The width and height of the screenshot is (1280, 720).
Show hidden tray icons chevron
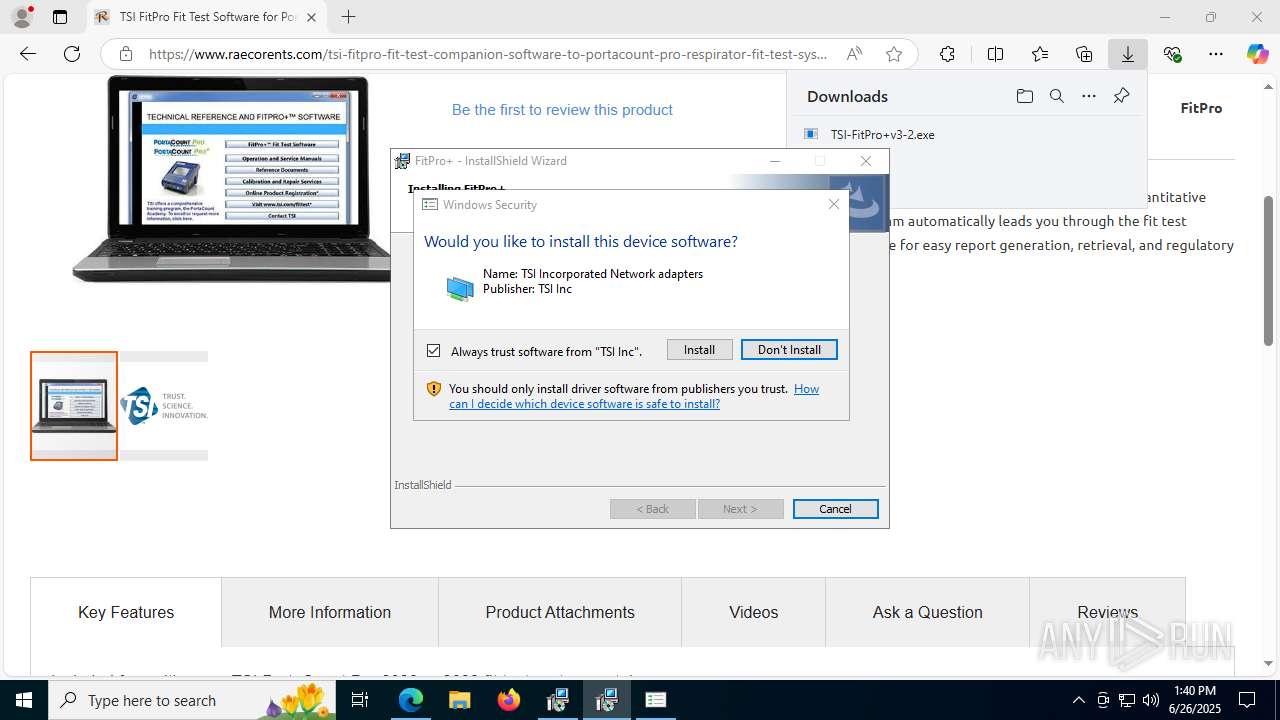pos(1078,700)
